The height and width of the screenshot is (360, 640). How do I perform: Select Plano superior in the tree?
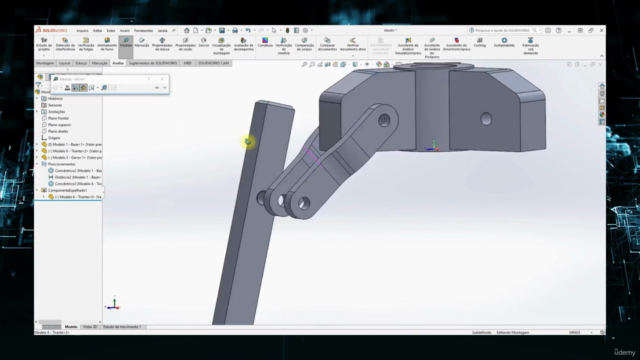click(56, 125)
